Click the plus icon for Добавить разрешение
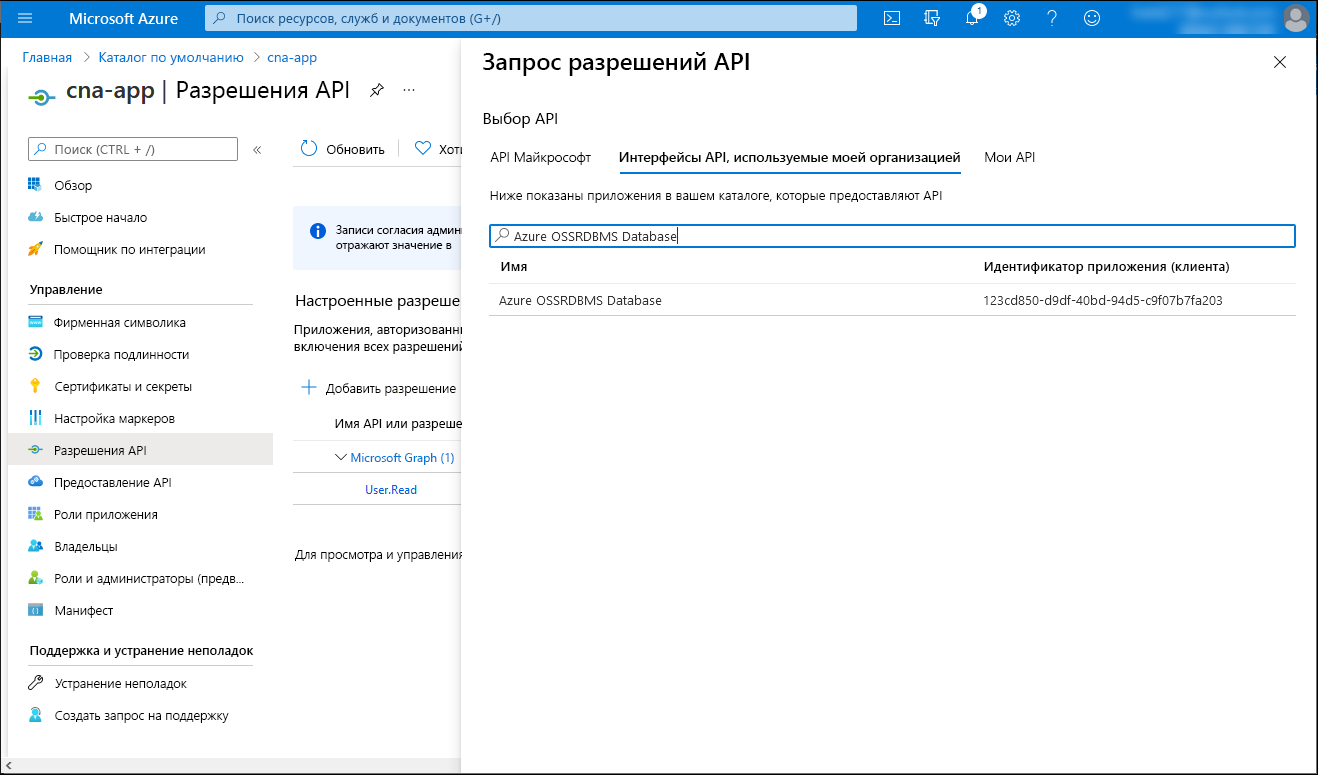This screenshot has width=1319, height=775. (x=309, y=388)
